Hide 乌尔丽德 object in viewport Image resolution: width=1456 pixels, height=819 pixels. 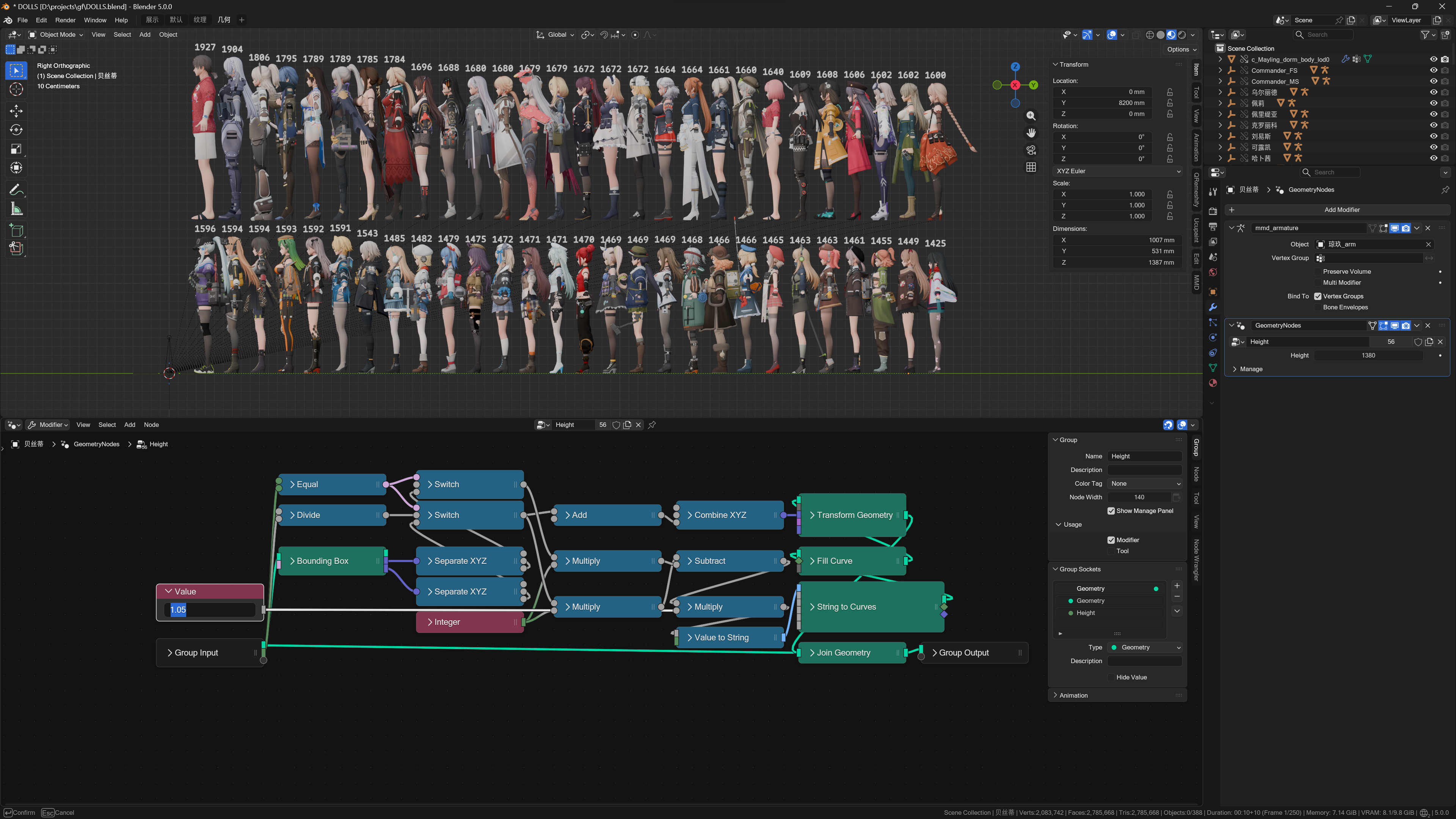pos(1433,92)
